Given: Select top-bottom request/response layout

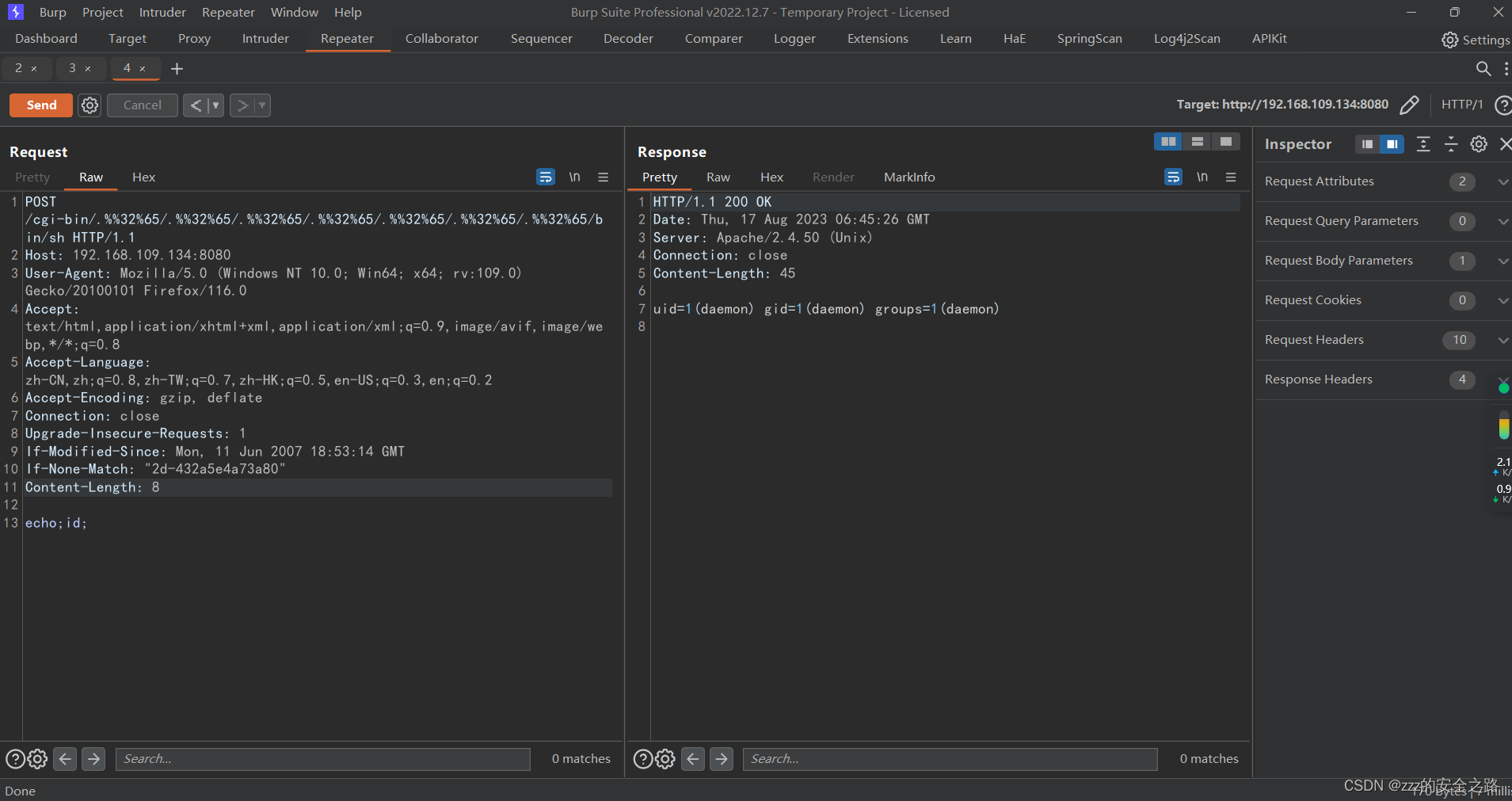Looking at the screenshot, I should pos(1198,142).
